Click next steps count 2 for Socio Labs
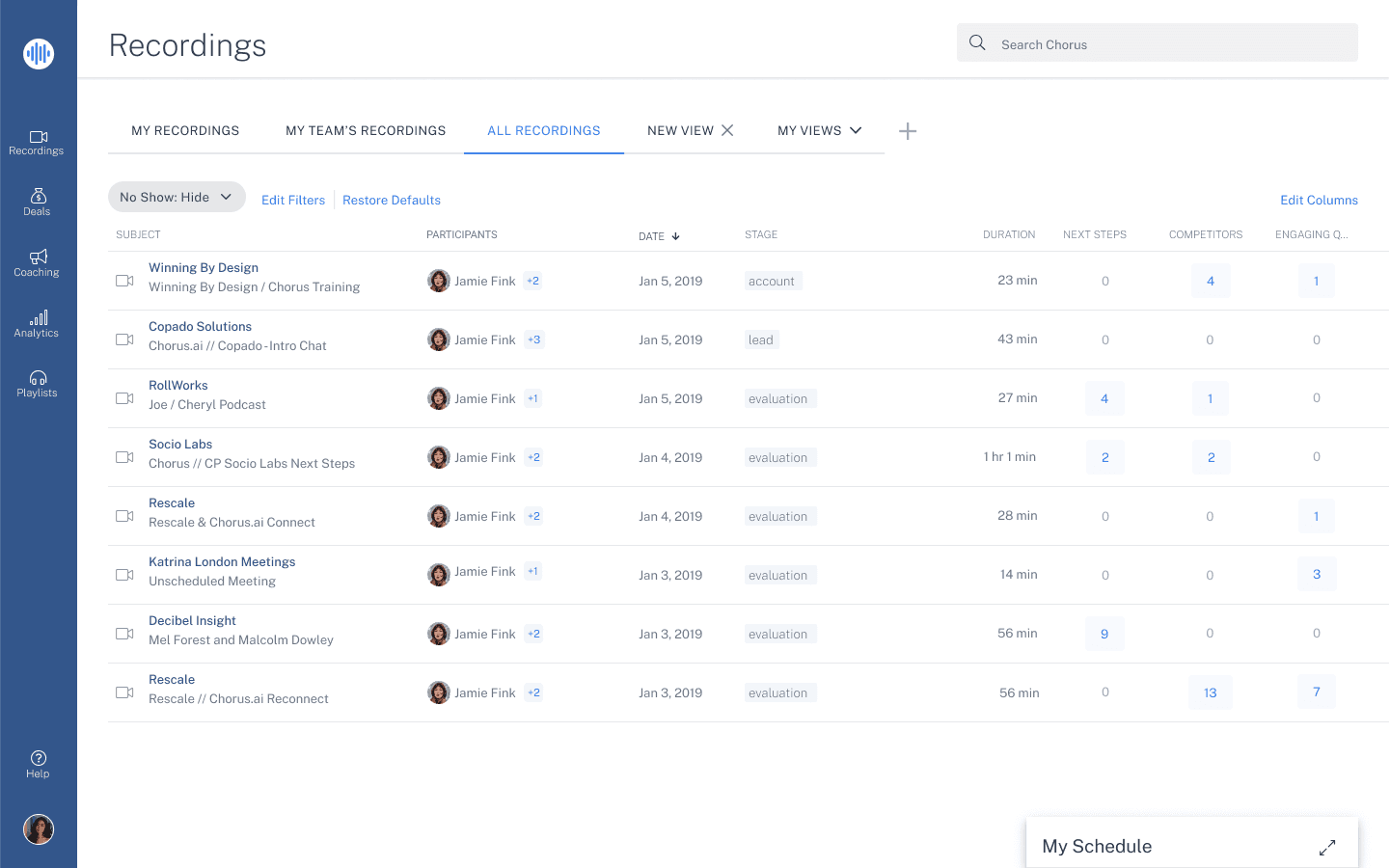This screenshot has height=868, width=1390. pos(1104,457)
